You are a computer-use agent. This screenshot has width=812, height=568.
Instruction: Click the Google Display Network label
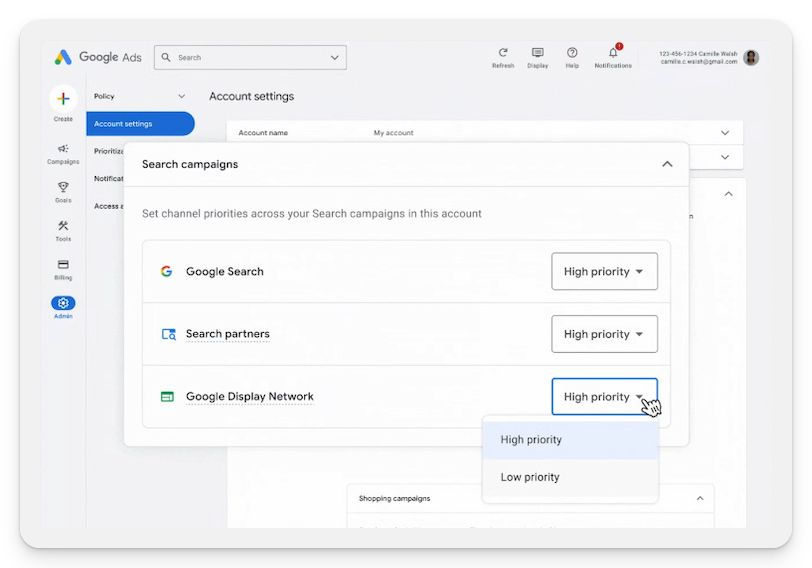(x=250, y=397)
